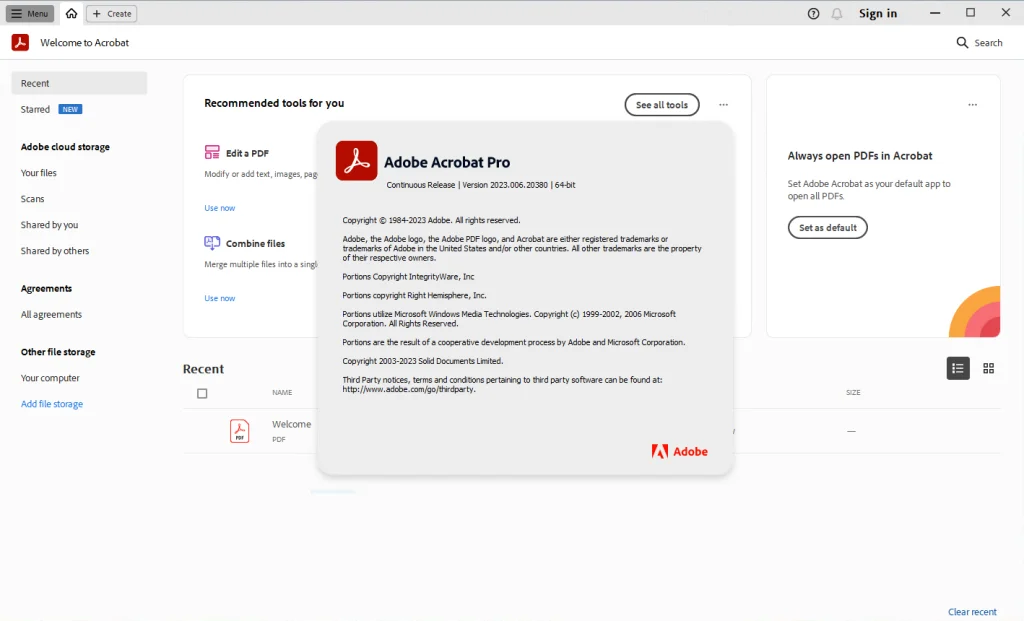Click the Clear recent link
1024x621 pixels.
point(972,612)
